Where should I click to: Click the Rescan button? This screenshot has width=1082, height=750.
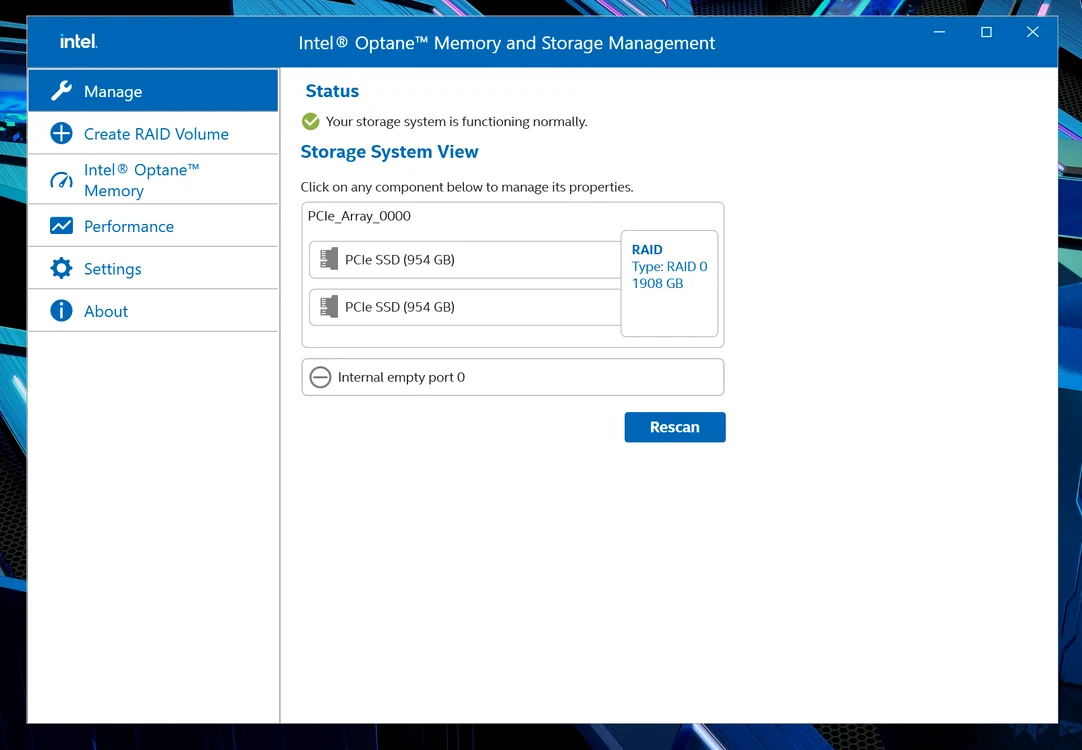click(675, 427)
